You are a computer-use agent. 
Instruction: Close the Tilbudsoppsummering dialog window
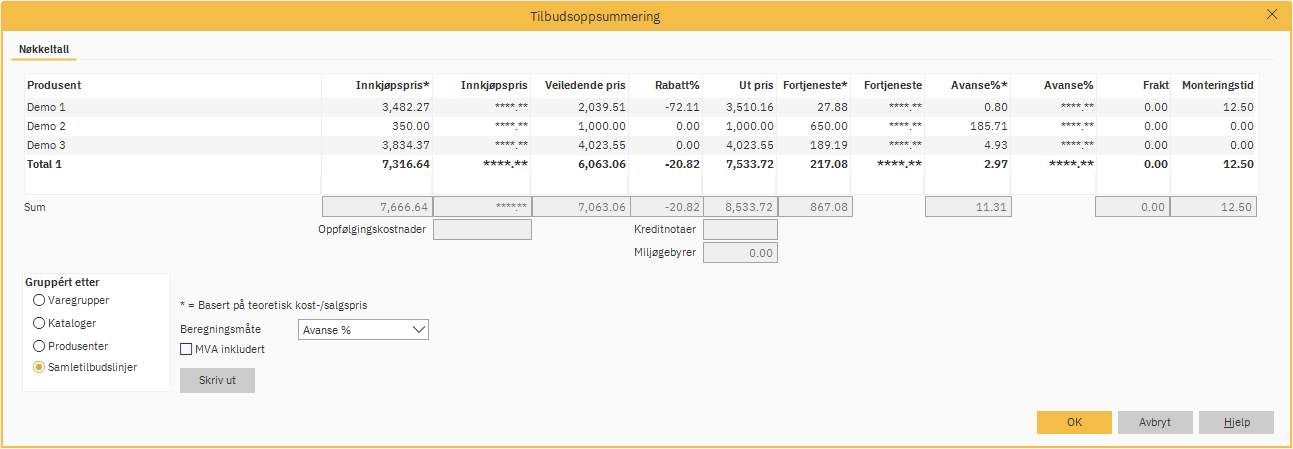(x=1272, y=15)
